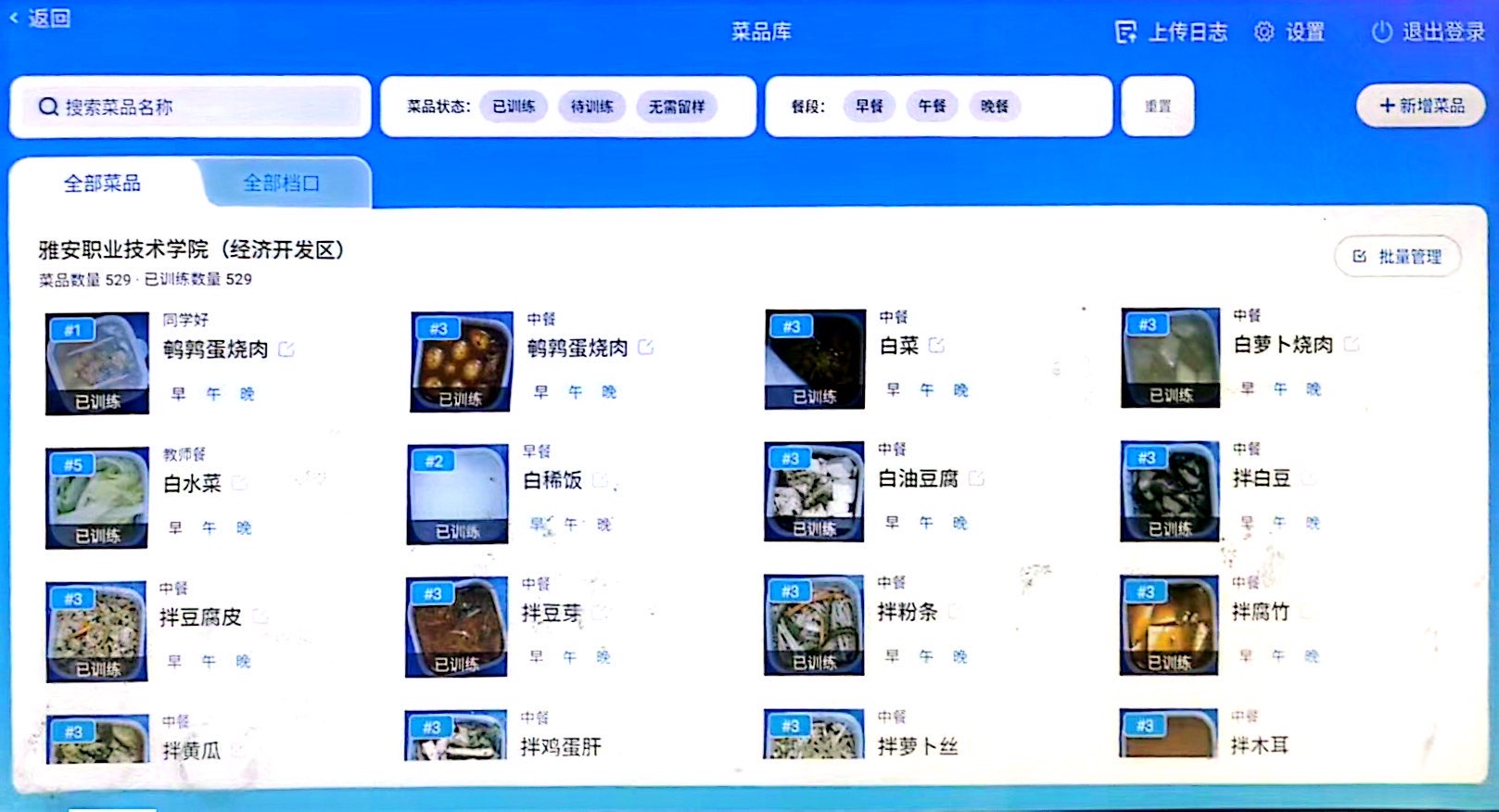The height and width of the screenshot is (812, 1499).
Task: Click the 新增菜品 button
Action: coord(1421,106)
